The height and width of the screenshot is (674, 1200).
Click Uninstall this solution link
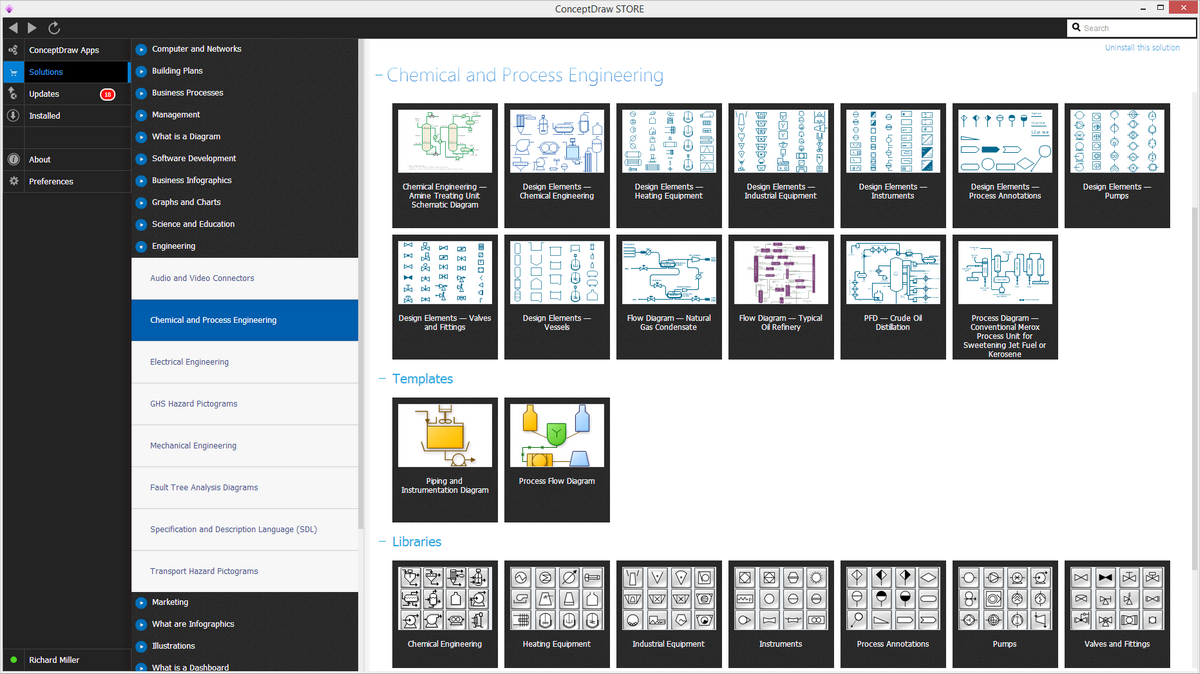point(1142,48)
